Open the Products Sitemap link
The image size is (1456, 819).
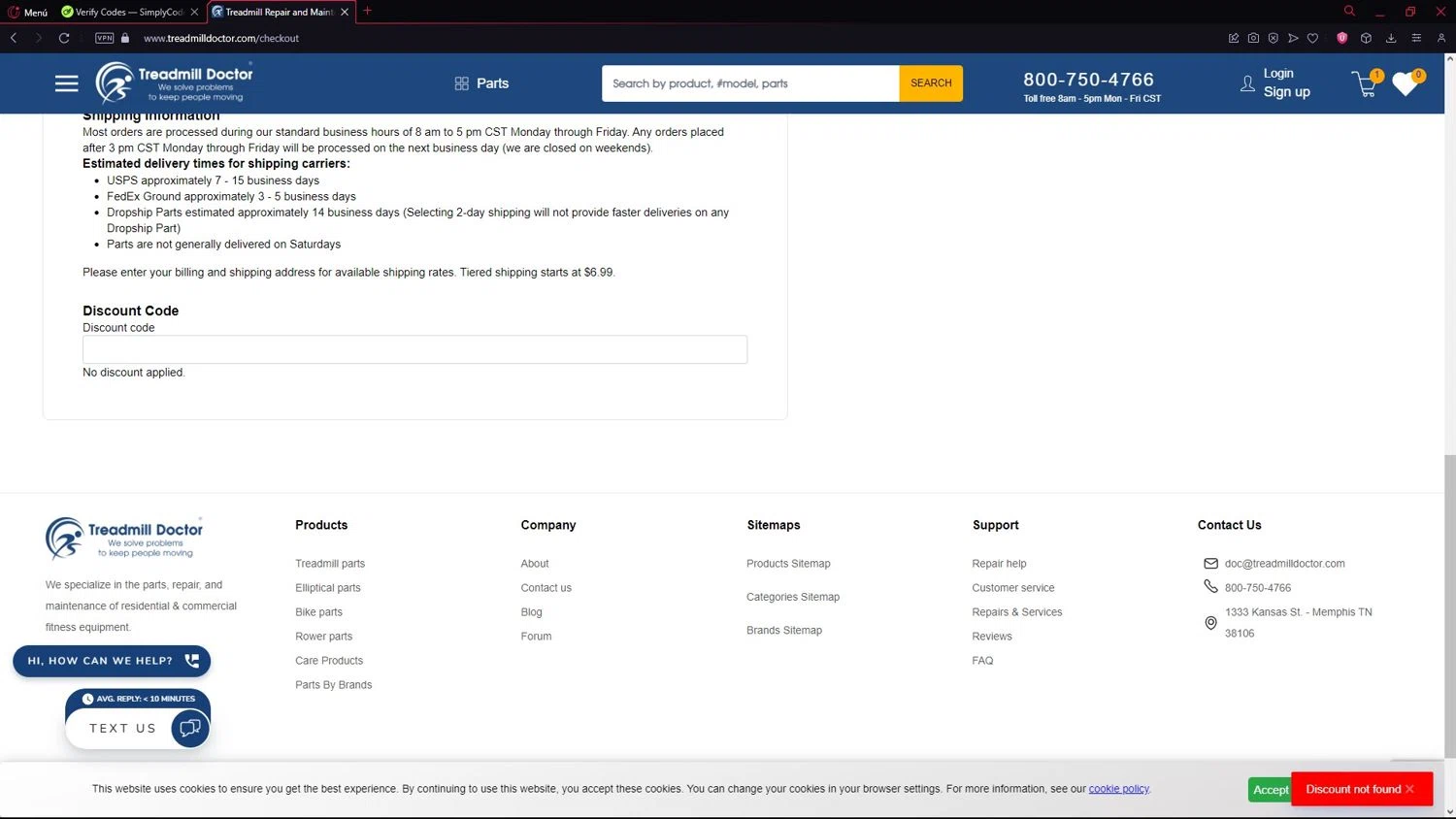(x=788, y=564)
